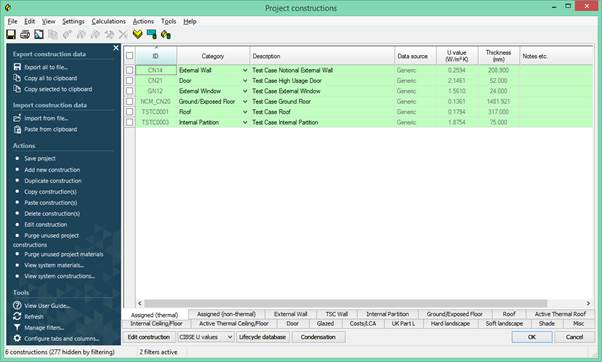Click the Condensation button

pyautogui.click(x=318, y=337)
